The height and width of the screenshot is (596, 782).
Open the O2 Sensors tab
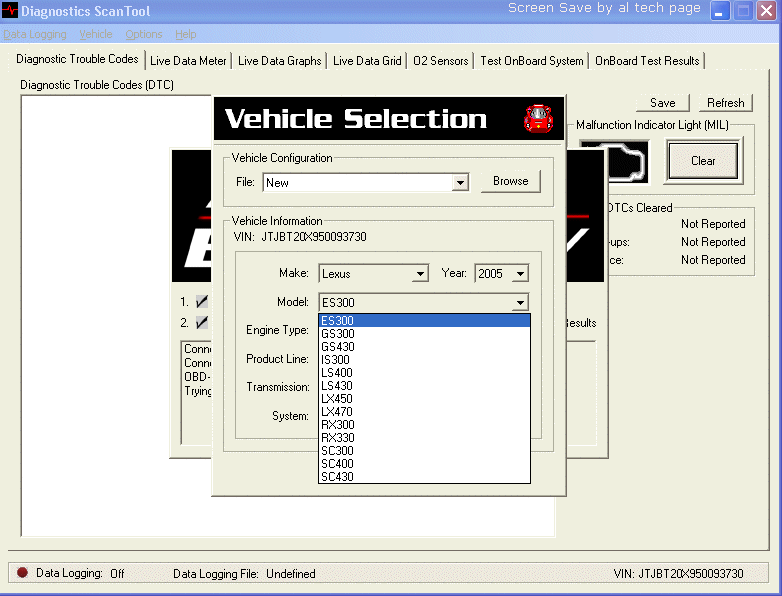click(x=440, y=61)
